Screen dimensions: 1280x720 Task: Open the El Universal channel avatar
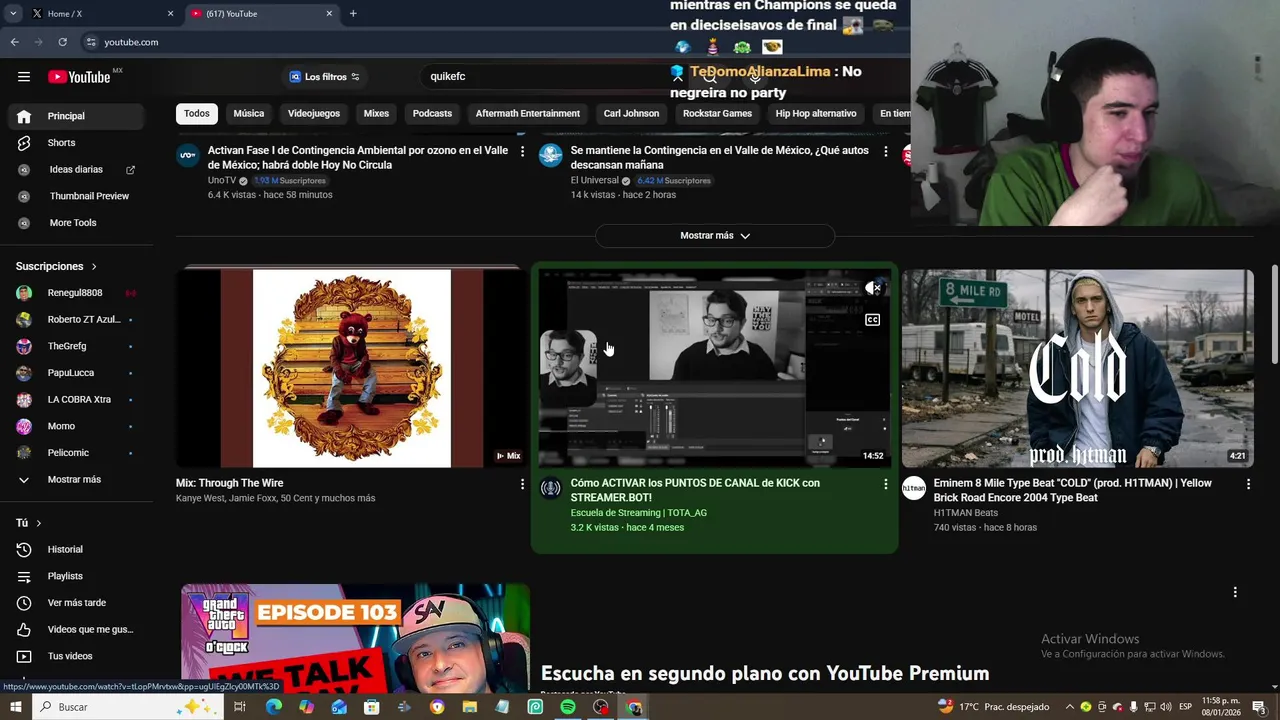(x=550, y=155)
